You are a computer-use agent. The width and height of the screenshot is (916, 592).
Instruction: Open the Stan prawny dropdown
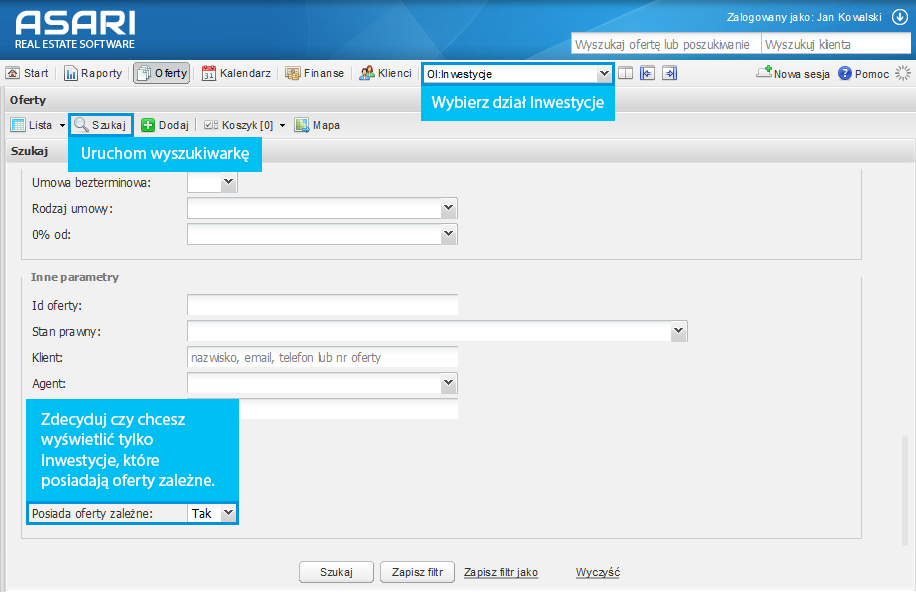(x=679, y=331)
